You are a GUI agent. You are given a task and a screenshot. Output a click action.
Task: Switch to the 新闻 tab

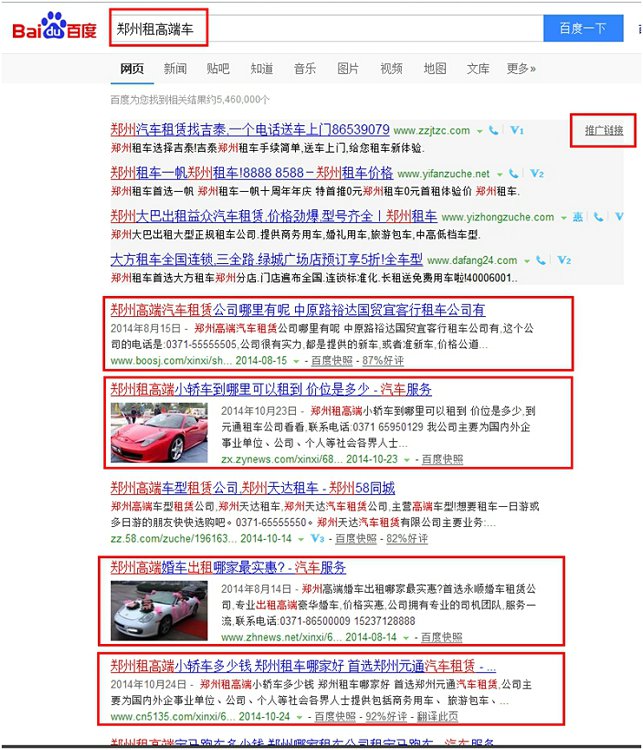(175, 69)
